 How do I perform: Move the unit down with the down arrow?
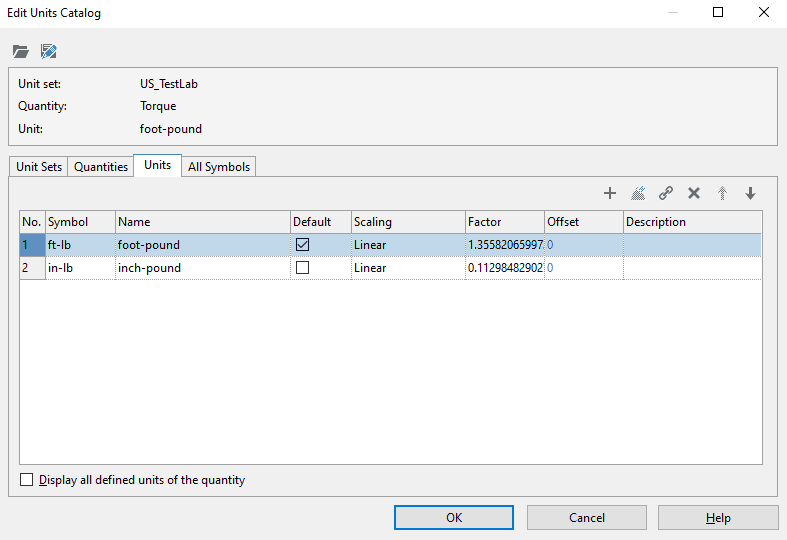click(x=750, y=193)
